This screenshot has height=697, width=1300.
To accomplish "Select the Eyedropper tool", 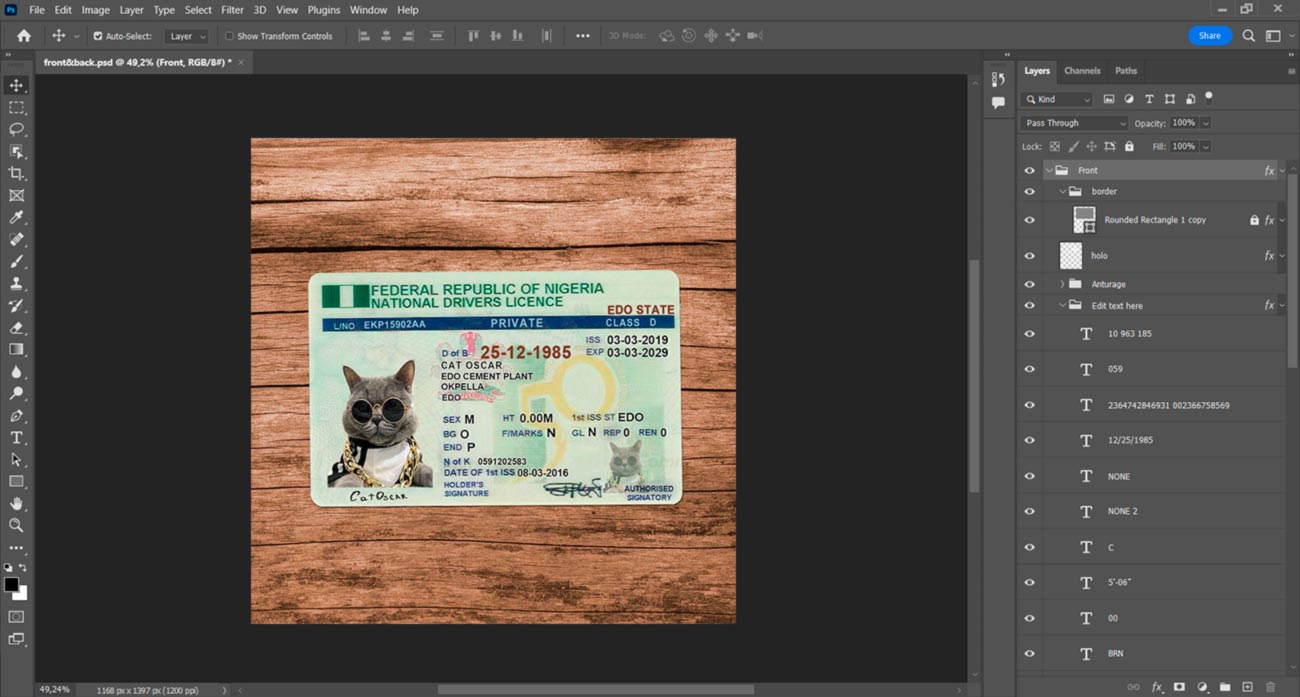I will click(x=16, y=218).
